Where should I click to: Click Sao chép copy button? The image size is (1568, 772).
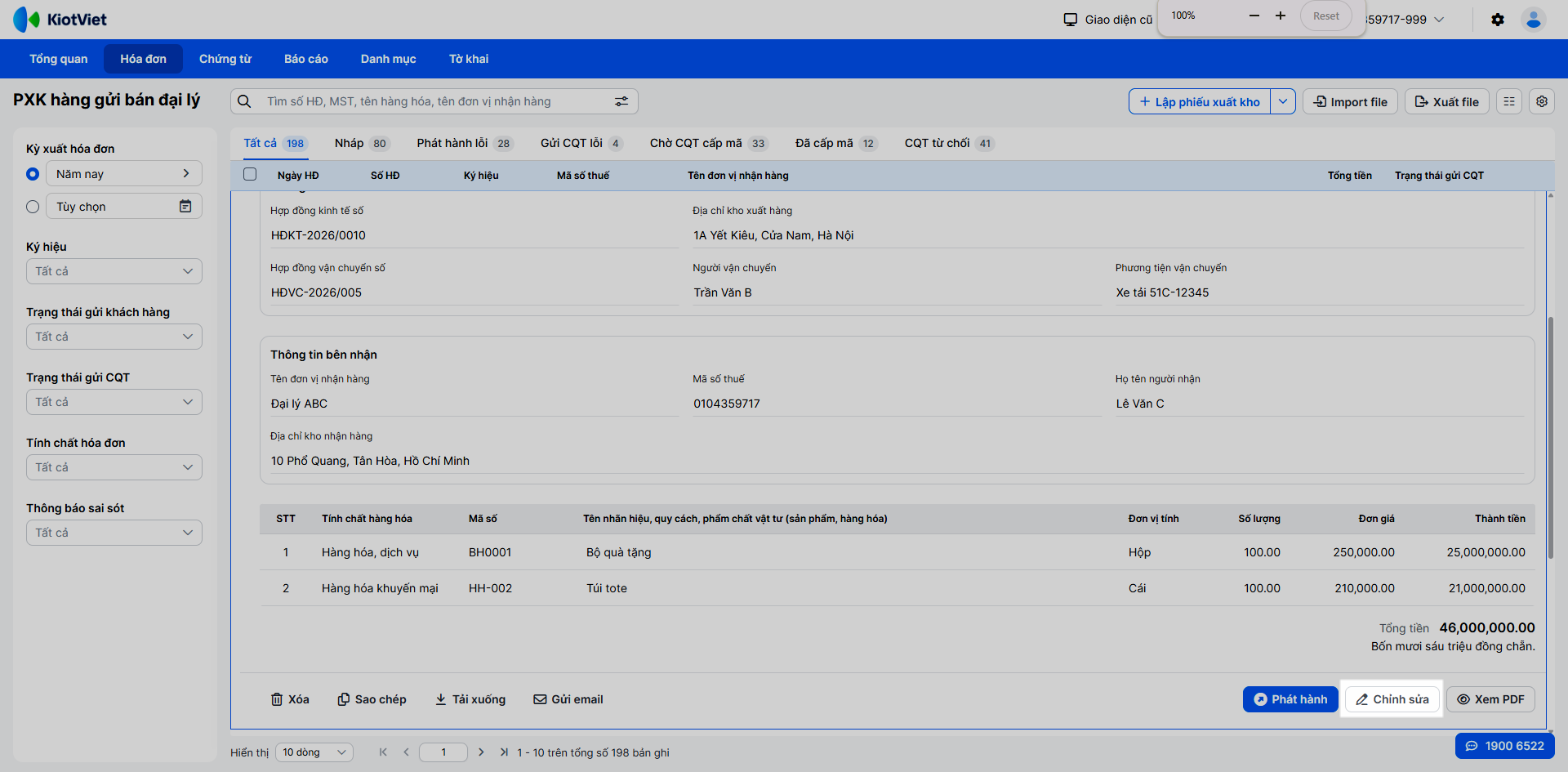pos(372,699)
